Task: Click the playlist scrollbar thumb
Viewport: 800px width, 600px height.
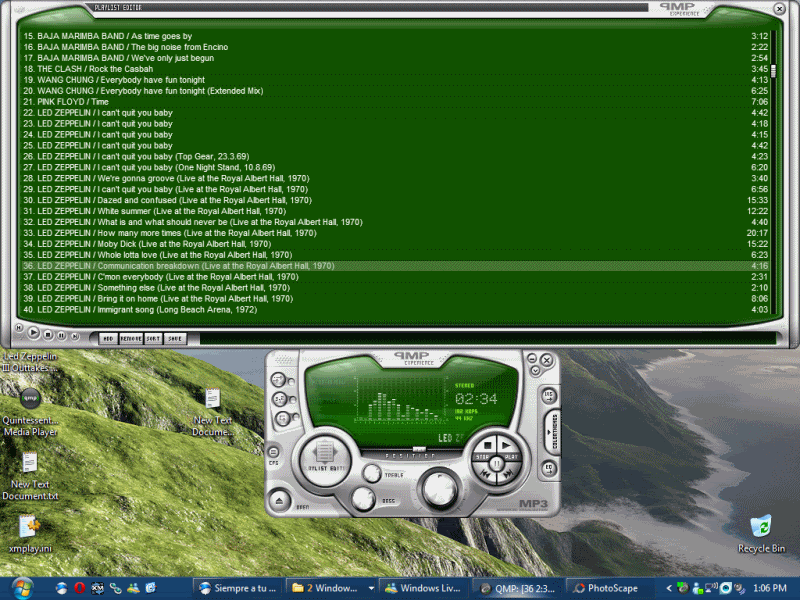Action: click(x=773, y=70)
